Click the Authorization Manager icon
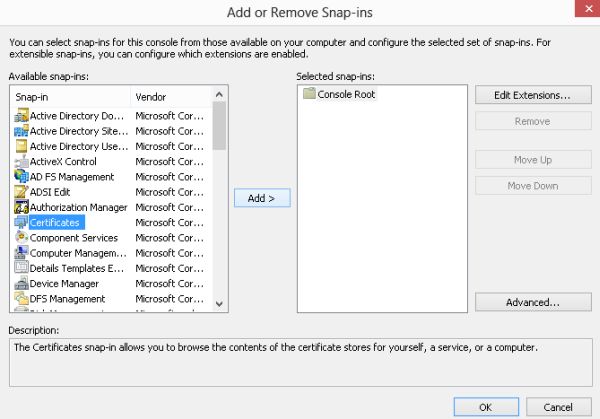Viewport: 600px width, 419px height. coord(21,207)
